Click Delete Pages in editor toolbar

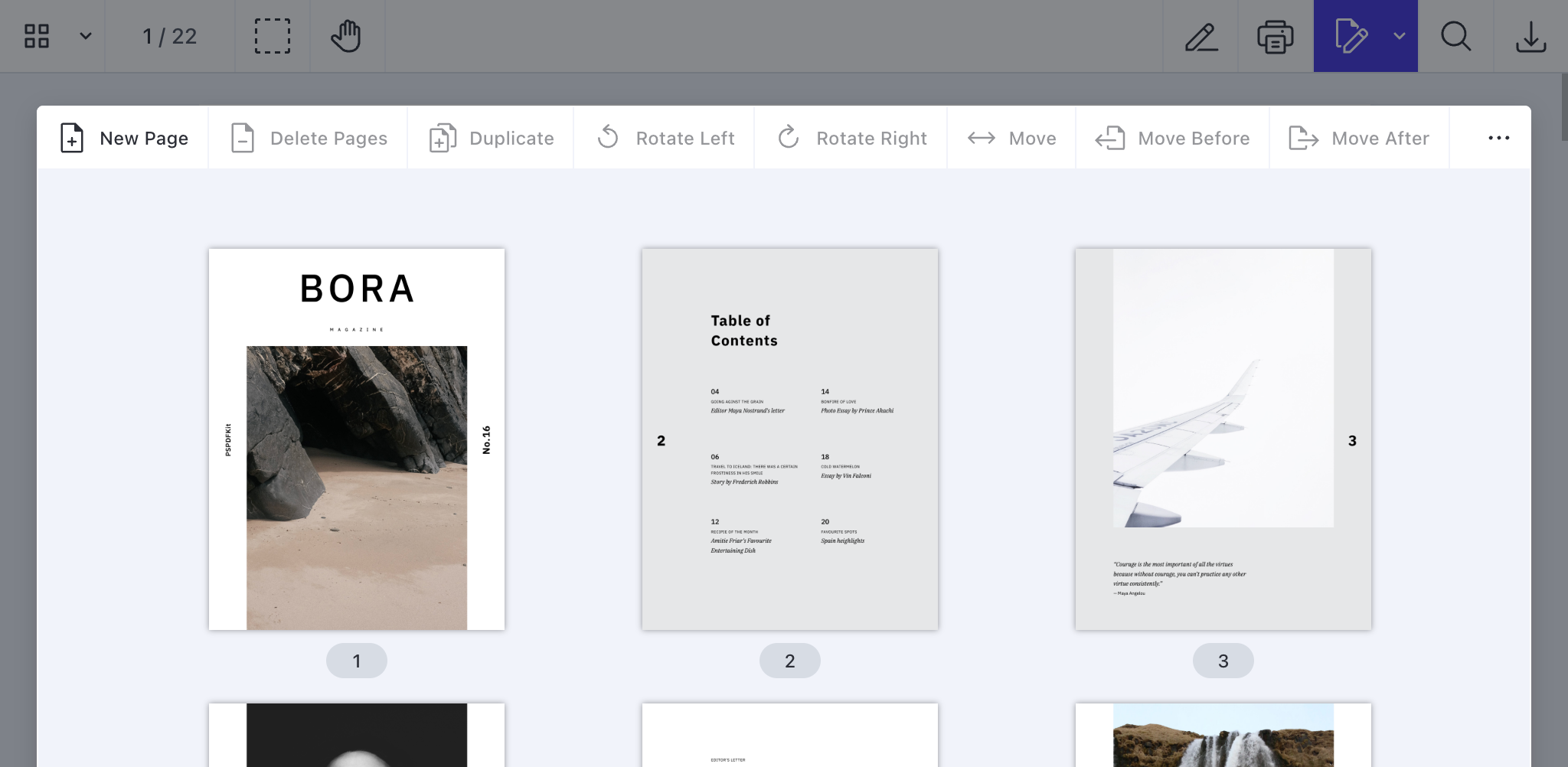click(309, 139)
